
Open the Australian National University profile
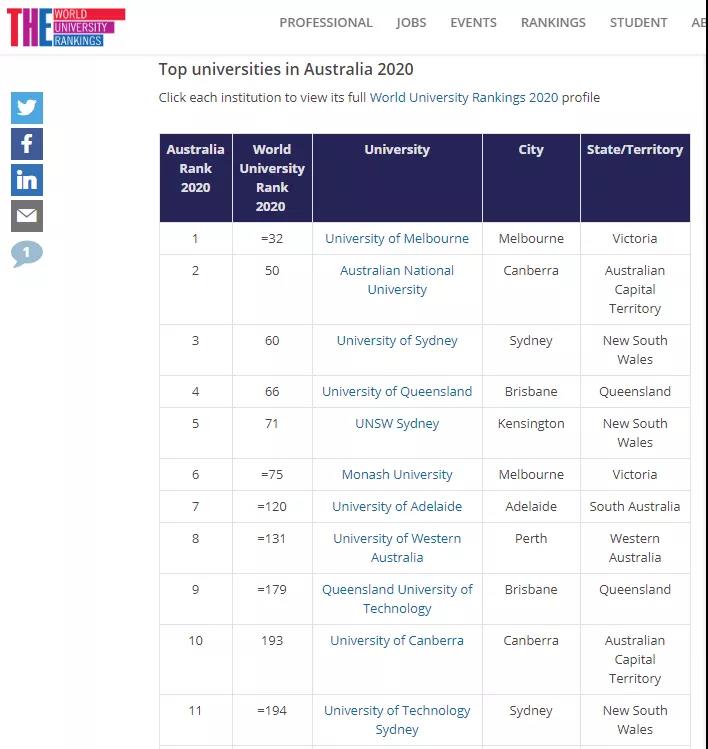pos(397,280)
